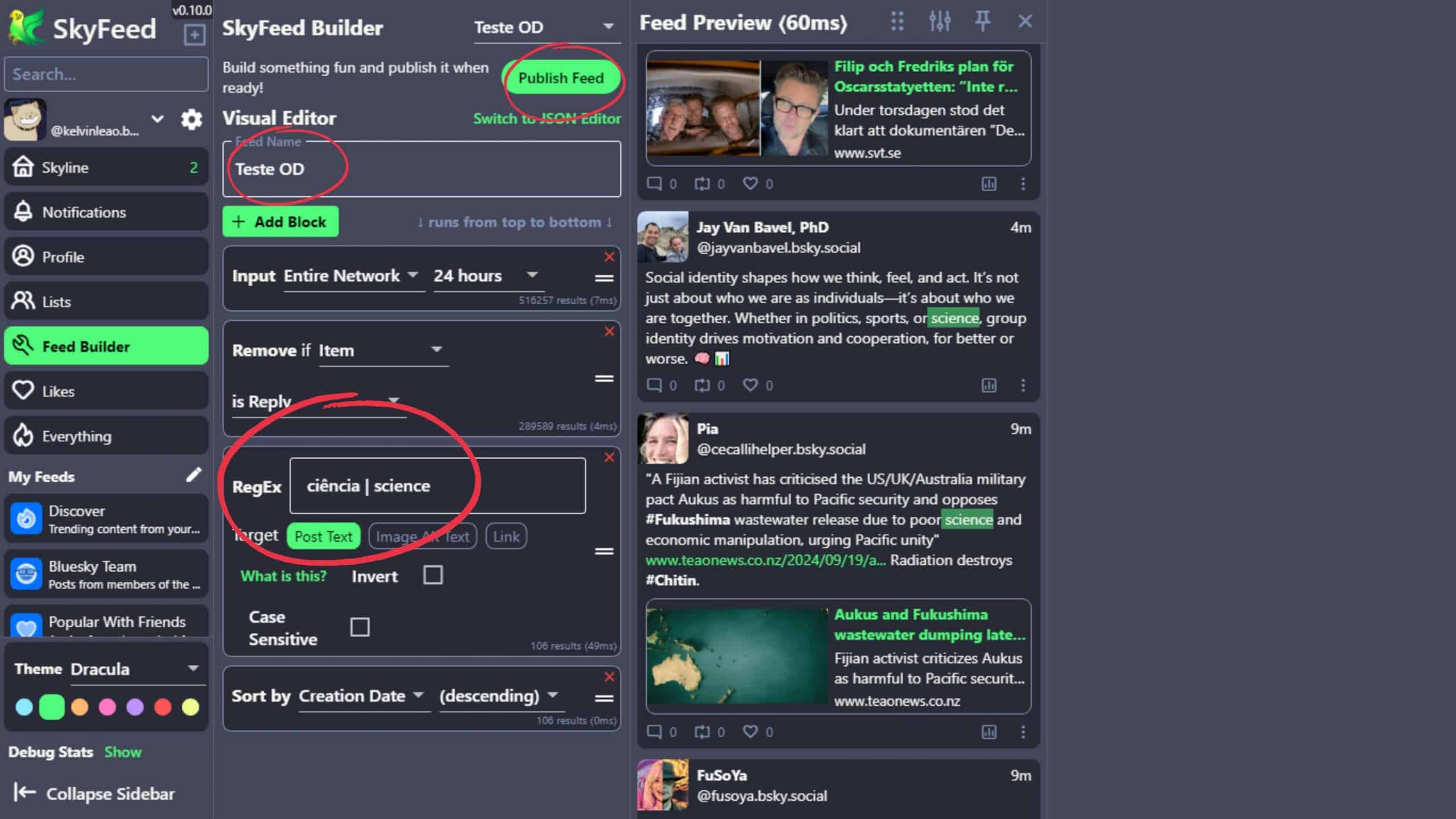Toggle the Link target chip
The image size is (1456, 819).
(506, 536)
